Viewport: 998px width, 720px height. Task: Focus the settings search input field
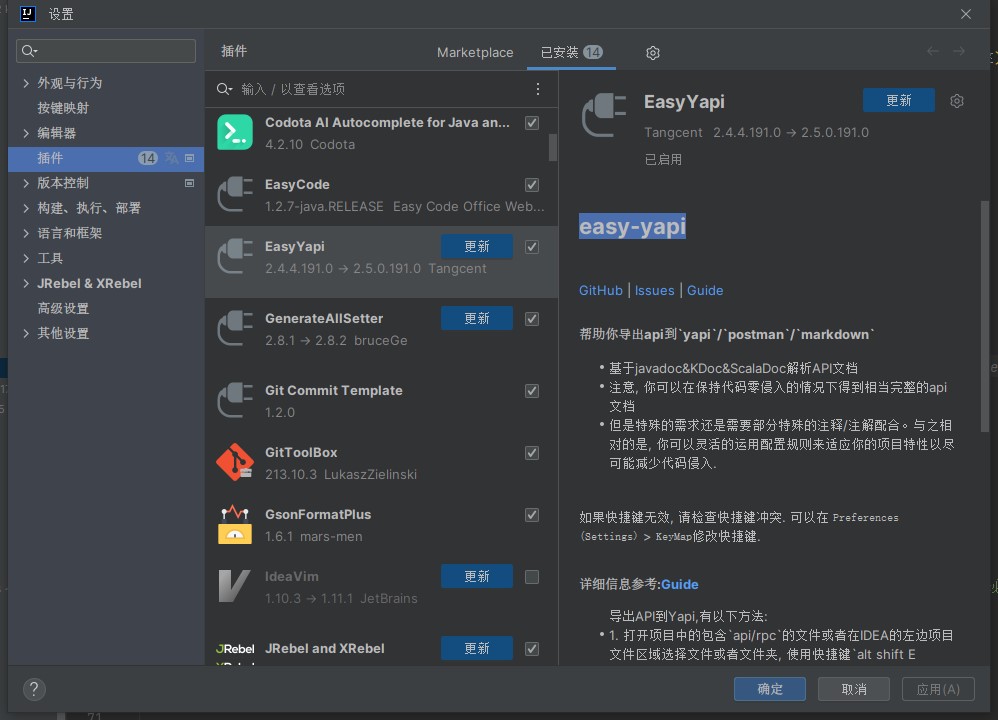point(106,51)
